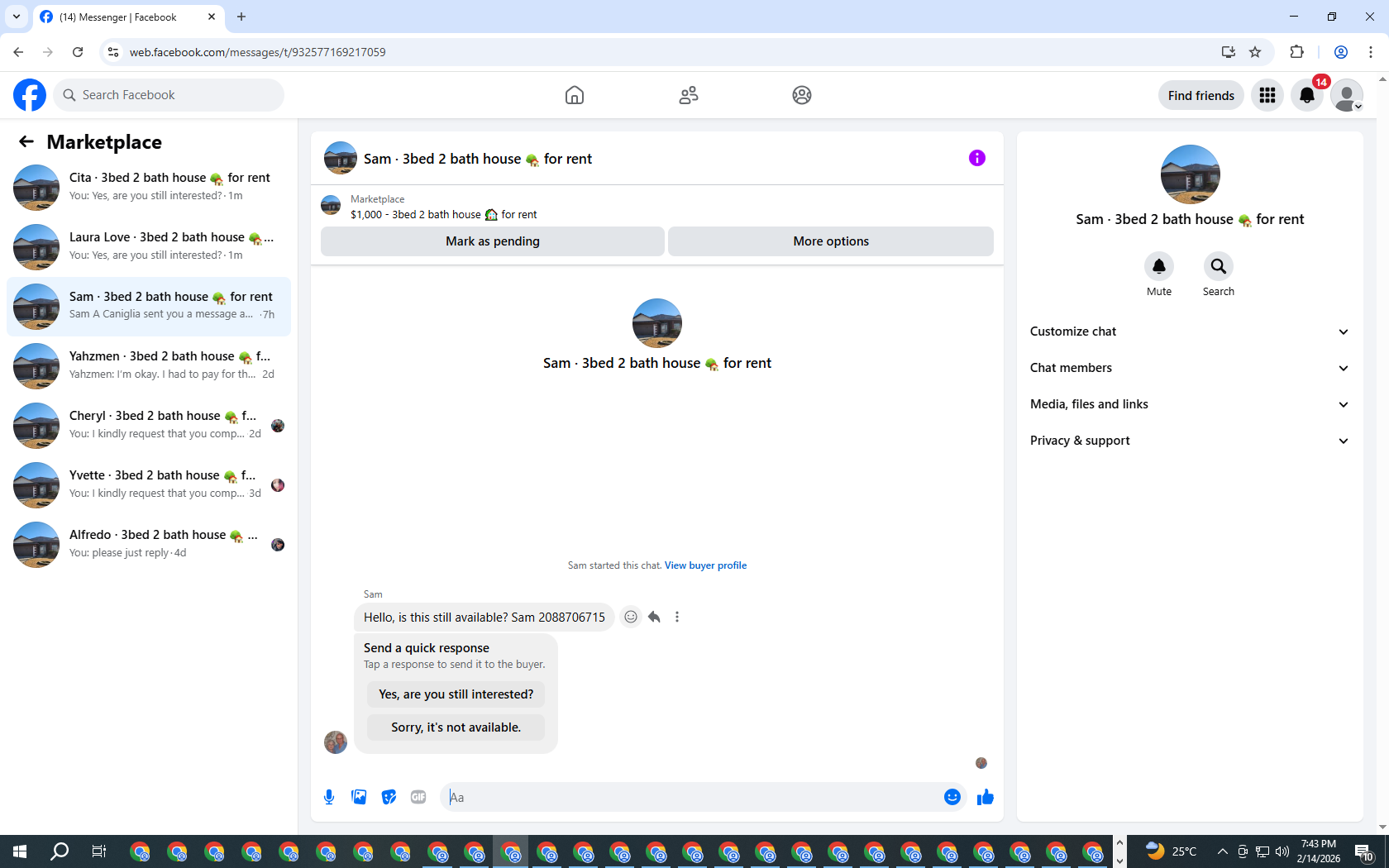Open conversation information purple icon

(977, 158)
